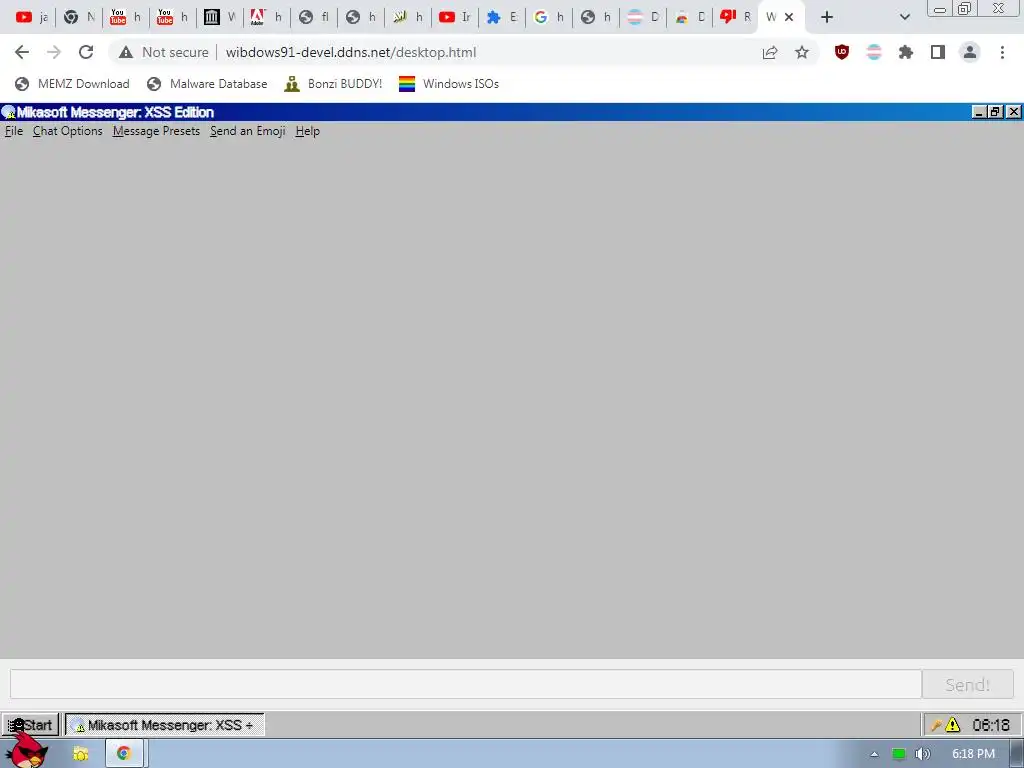Switch to the Chrome-icon tab labeled N
Viewport: 1024px width, 768px height.
[79, 17]
